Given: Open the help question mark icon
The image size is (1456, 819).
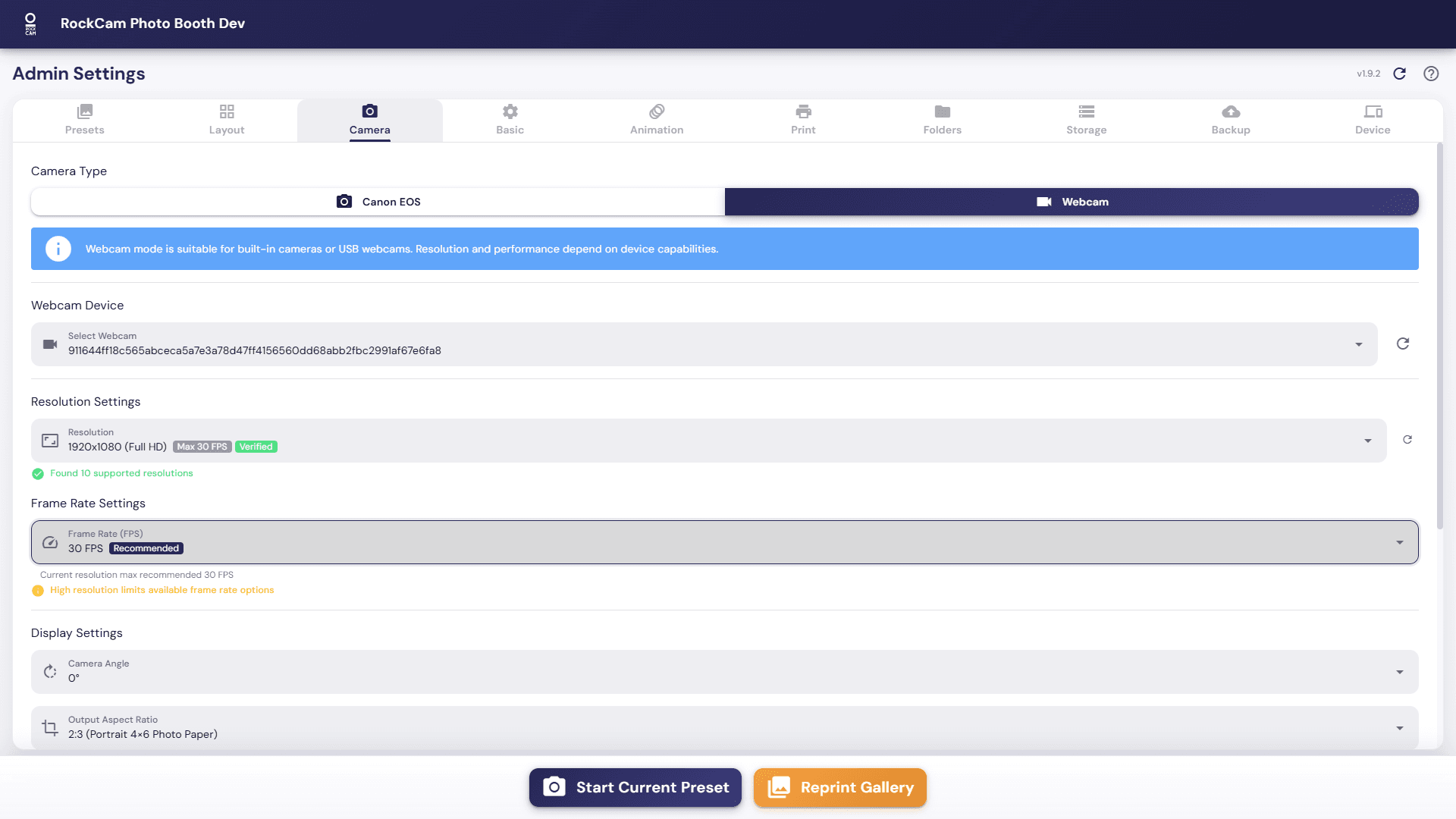Looking at the screenshot, I should (1431, 74).
